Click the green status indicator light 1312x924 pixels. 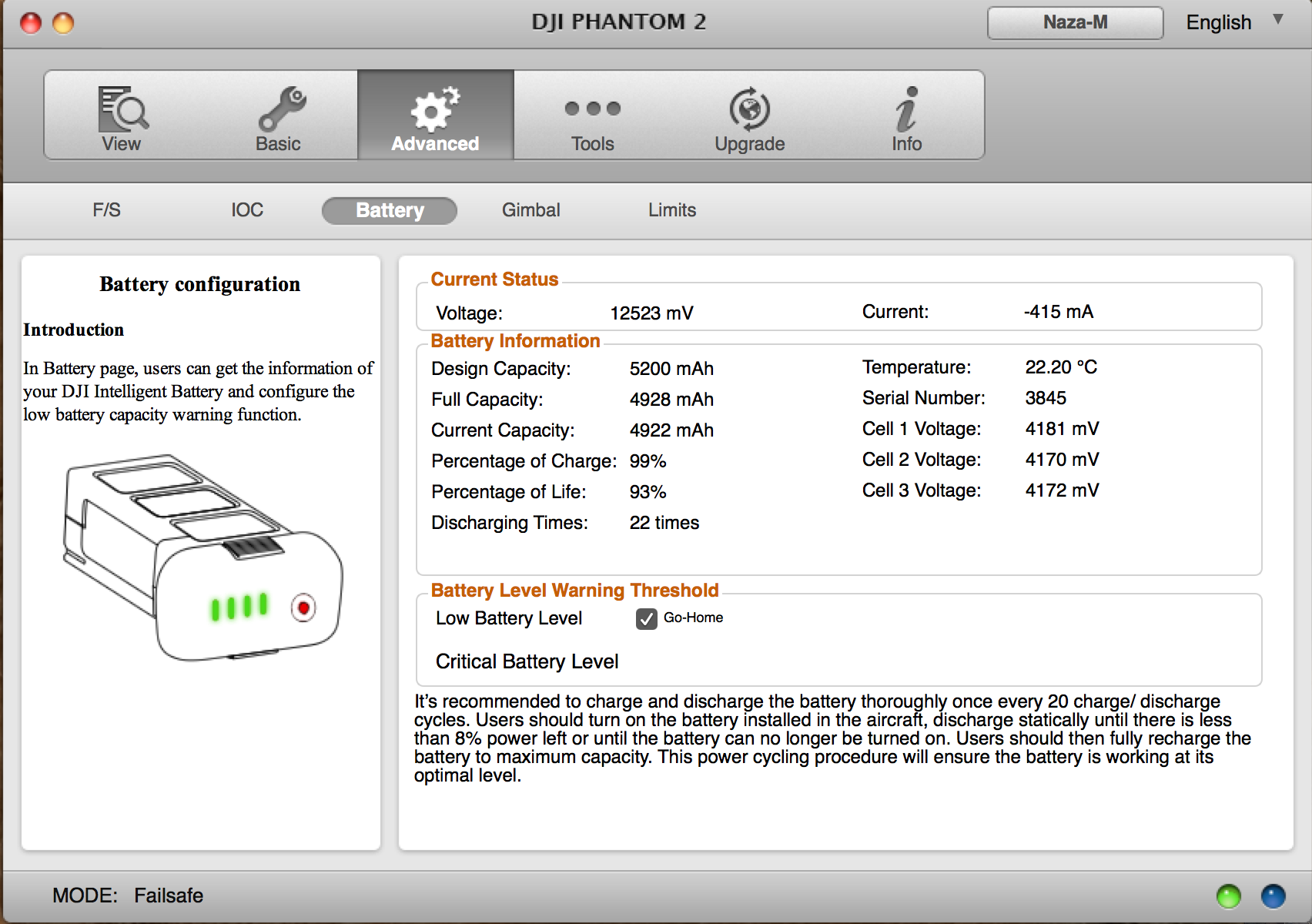click(x=1229, y=896)
